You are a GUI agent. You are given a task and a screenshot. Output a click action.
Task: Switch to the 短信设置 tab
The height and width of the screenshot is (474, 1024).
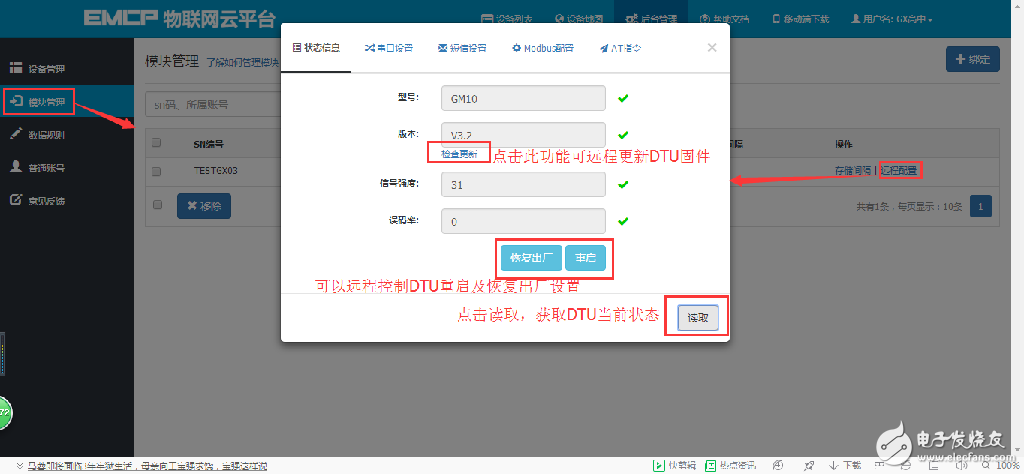pyautogui.click(x=462, y=48)
